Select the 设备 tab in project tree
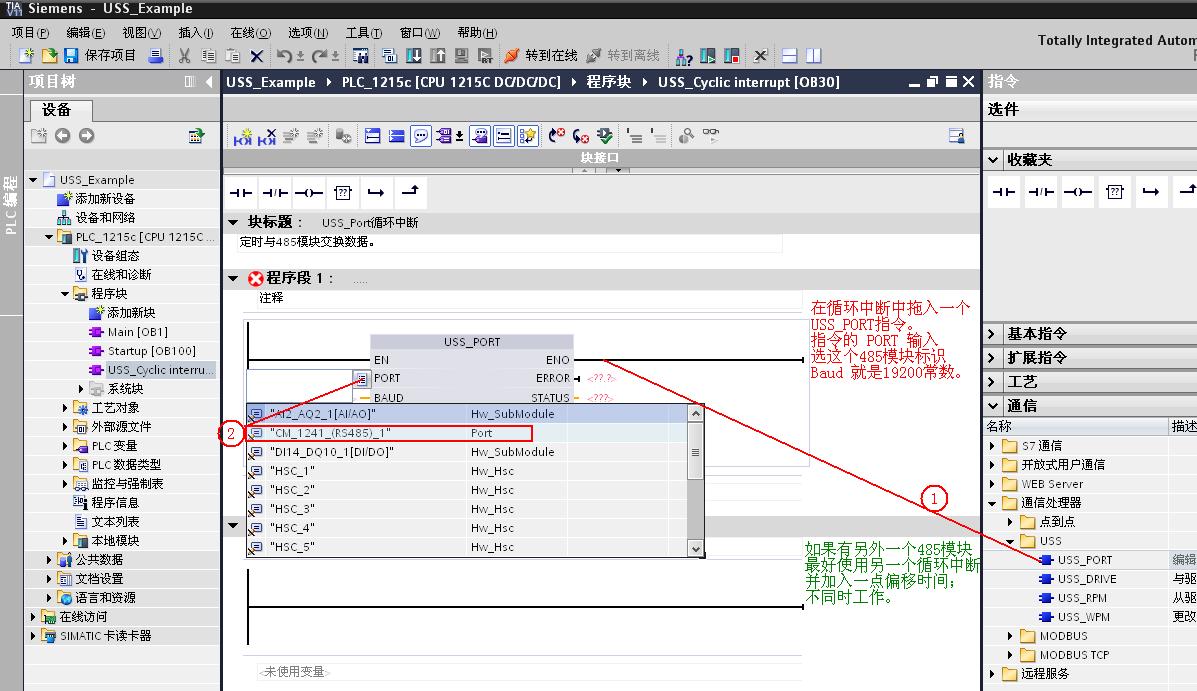Viewport: 1197px width, 691px height. (61, 110)
